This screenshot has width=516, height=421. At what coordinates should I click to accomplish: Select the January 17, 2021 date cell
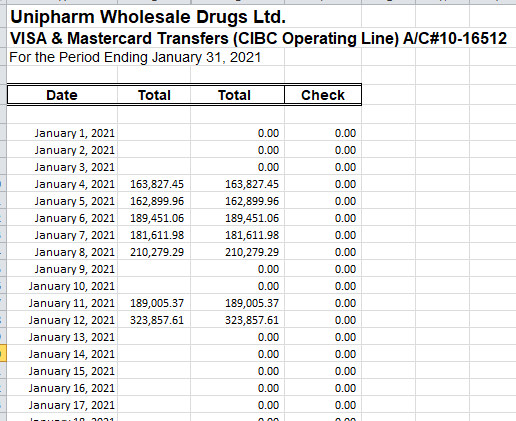(x=62, y=405)
